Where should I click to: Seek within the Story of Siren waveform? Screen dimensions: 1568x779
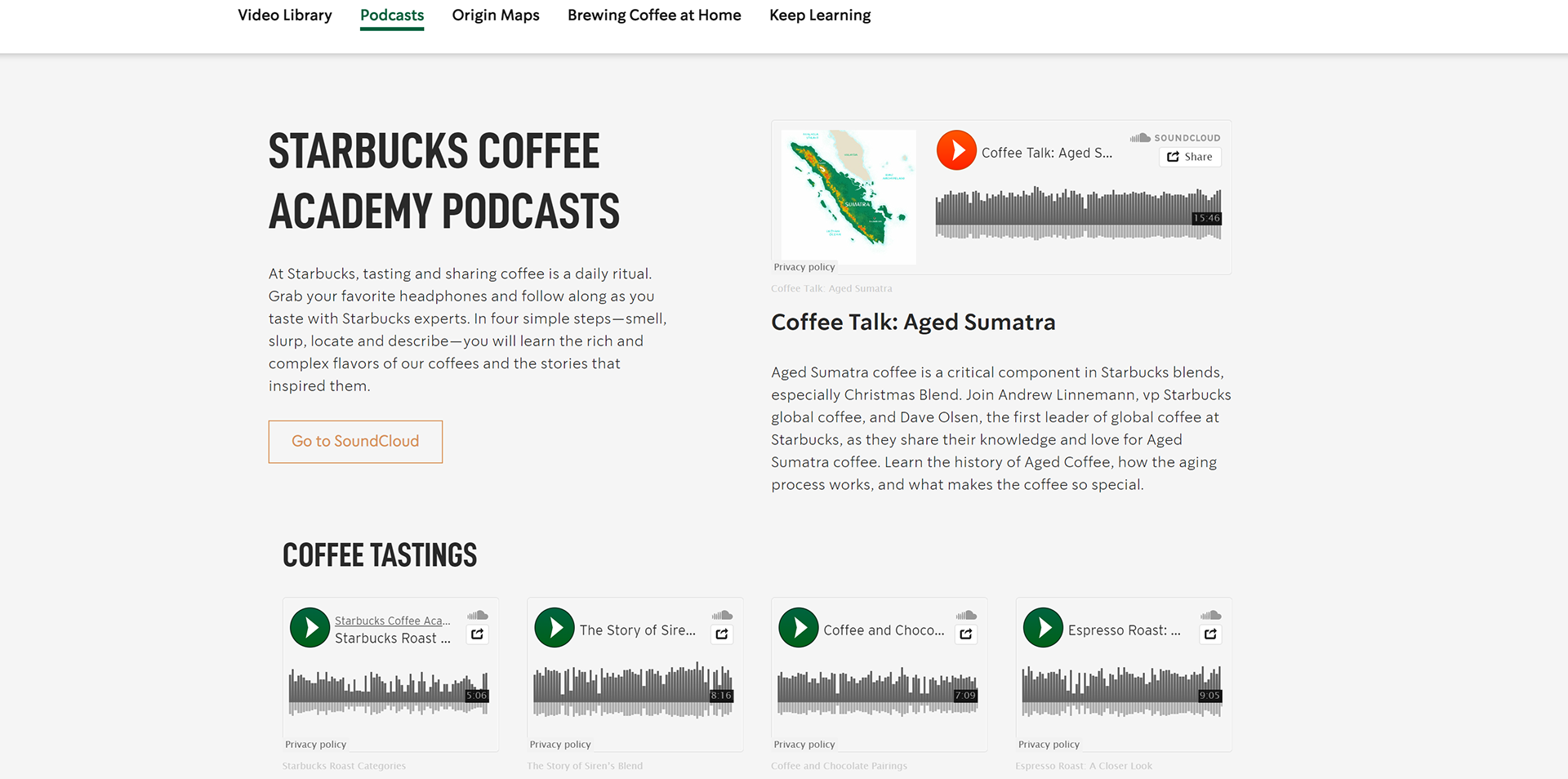pos(633,690)
